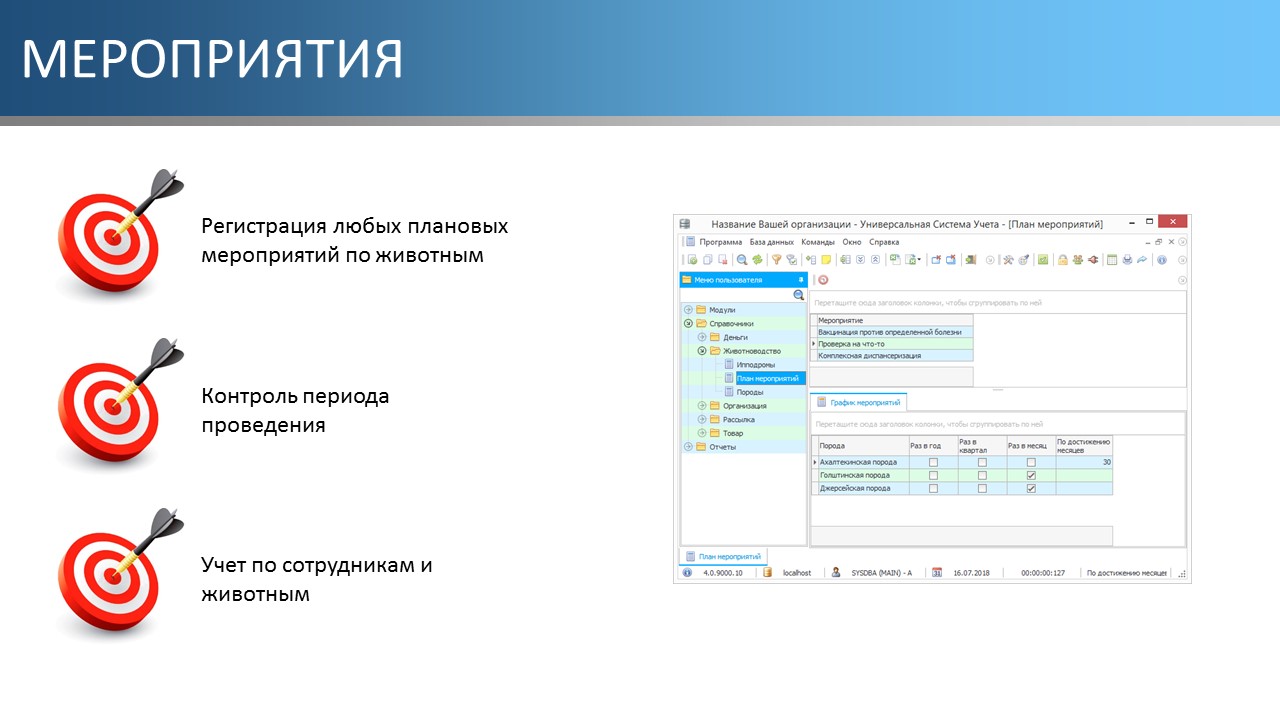The width and height of the screenshot is (1280, 720).
Task: Collapse the Справочники tree node
Action: pos(688,324)
